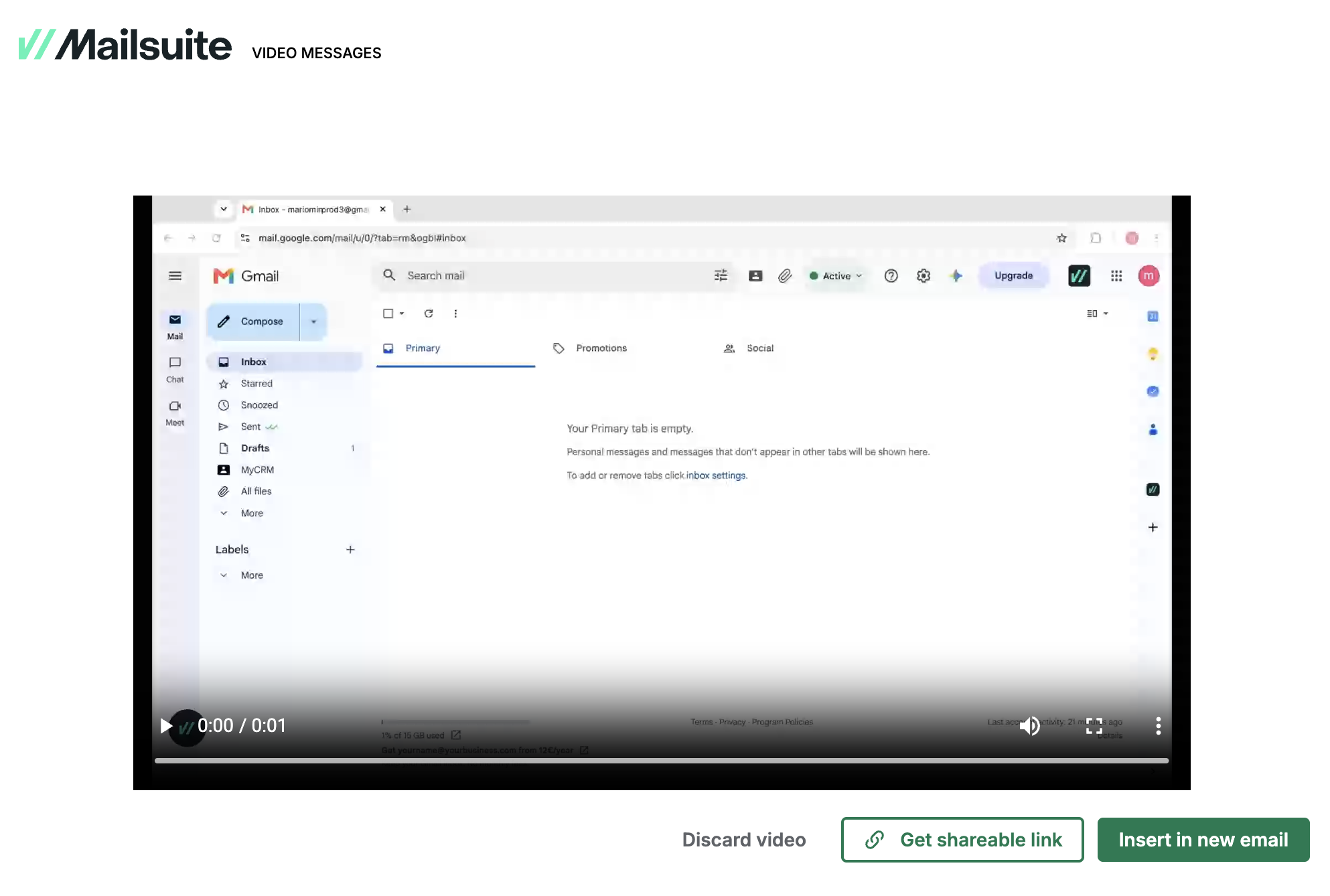
Task: Play the recorded video message
Action: 166,726
